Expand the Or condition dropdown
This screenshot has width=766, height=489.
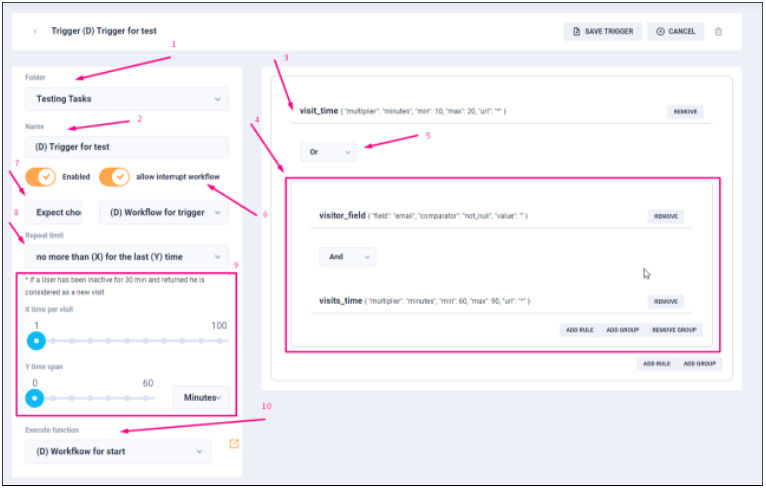pos(327,152)
